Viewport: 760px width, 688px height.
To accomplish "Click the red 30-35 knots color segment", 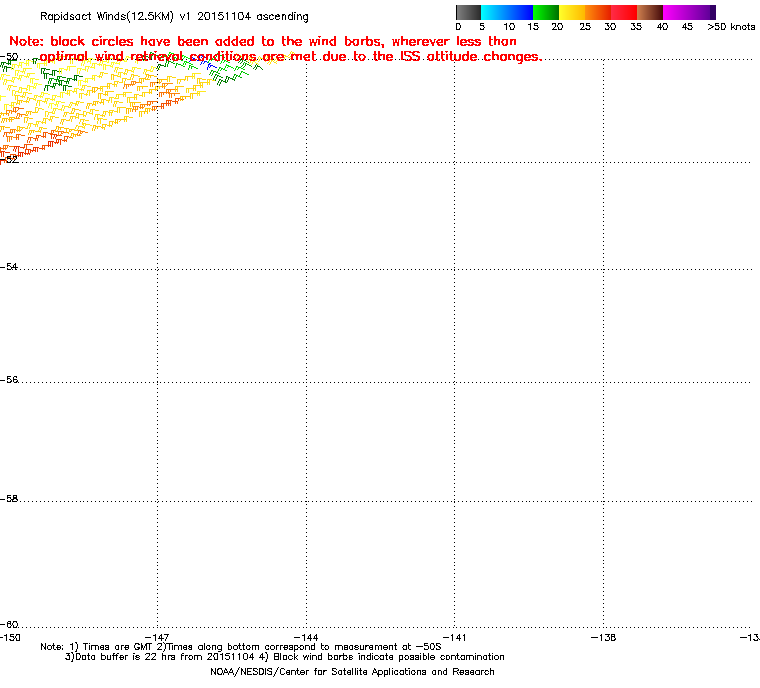I will point(624,12).
